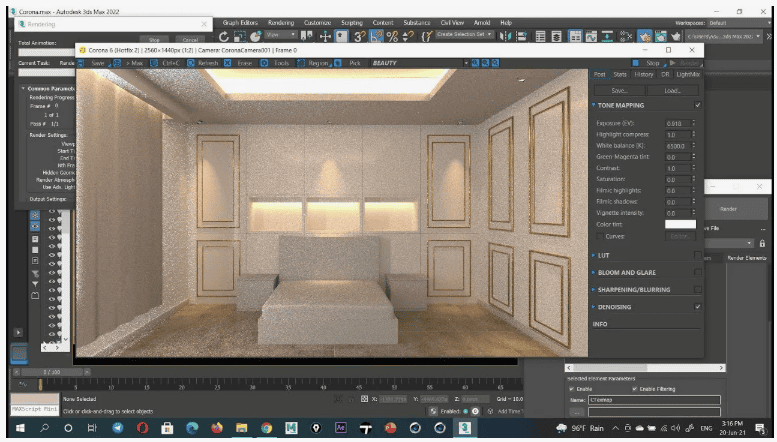Switch to the Stats tab
Image resolution: width=777 pixels, height=442 pixels.
620,74
